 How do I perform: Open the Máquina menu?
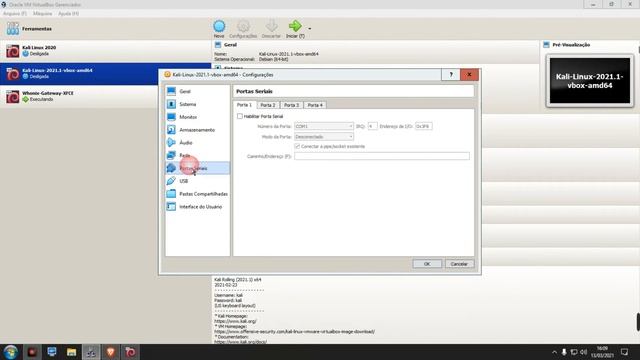click(42, 13)
